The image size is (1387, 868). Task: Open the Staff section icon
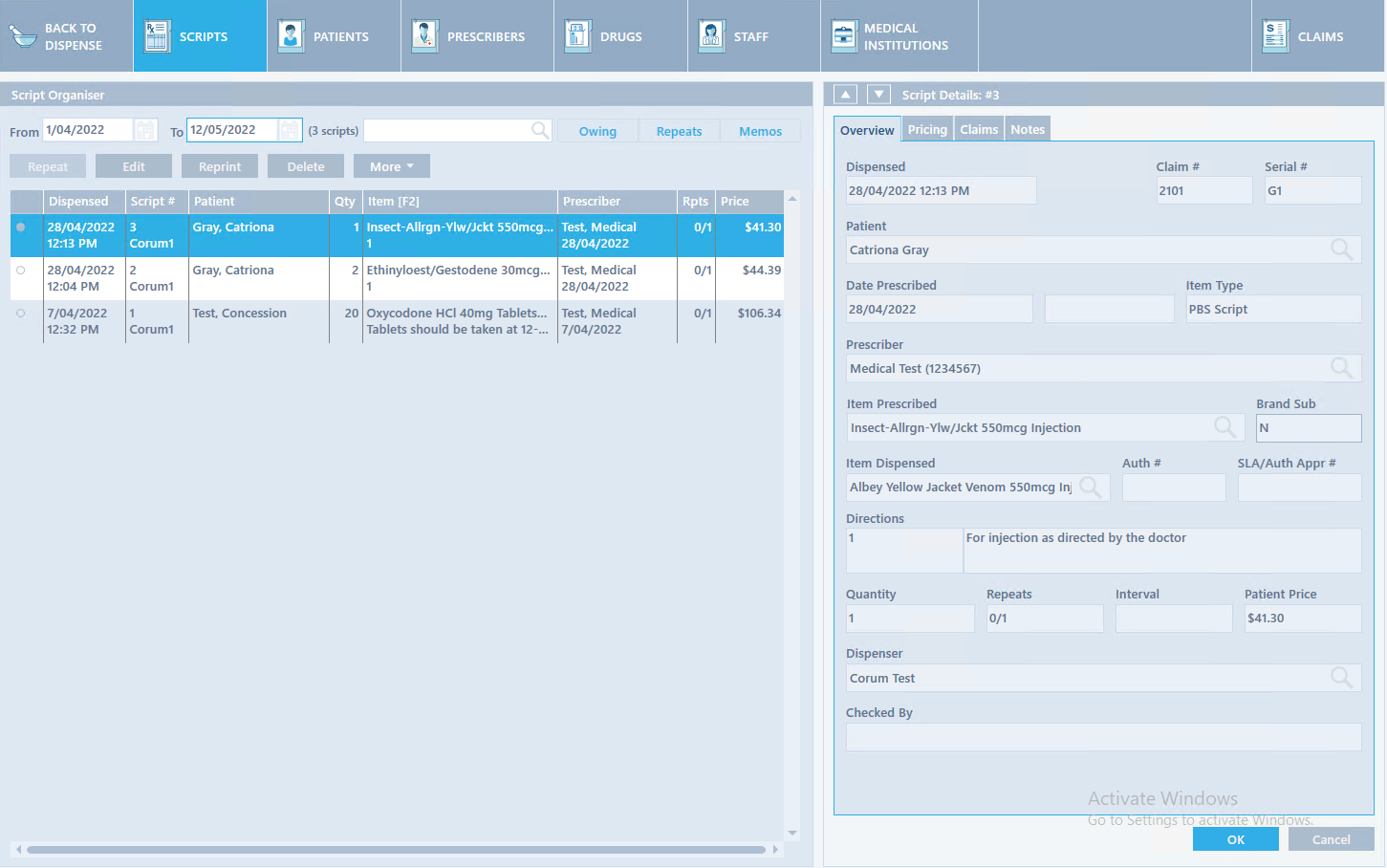(x=711, y=36)
